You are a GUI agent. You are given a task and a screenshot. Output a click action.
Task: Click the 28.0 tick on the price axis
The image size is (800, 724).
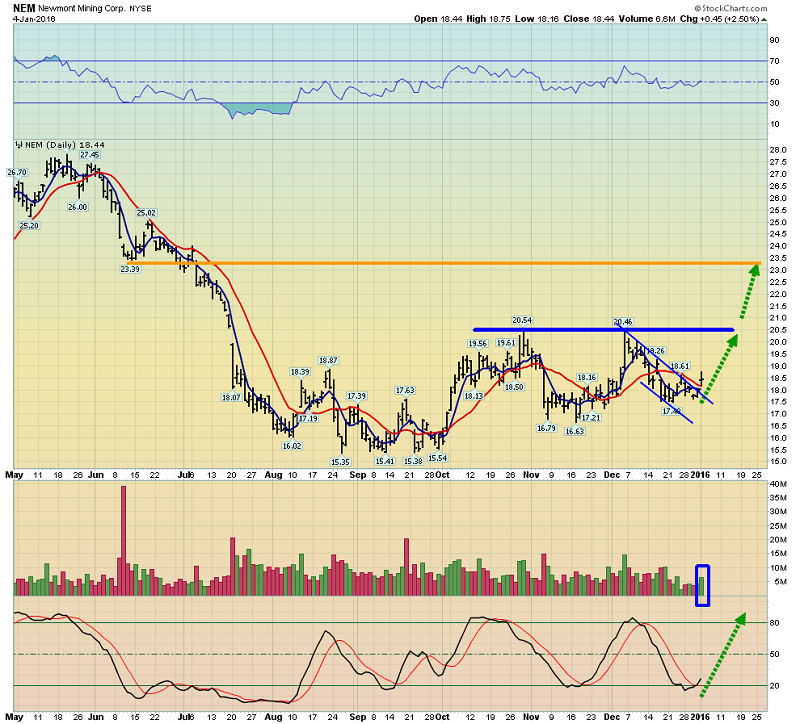tap(778, 150)
